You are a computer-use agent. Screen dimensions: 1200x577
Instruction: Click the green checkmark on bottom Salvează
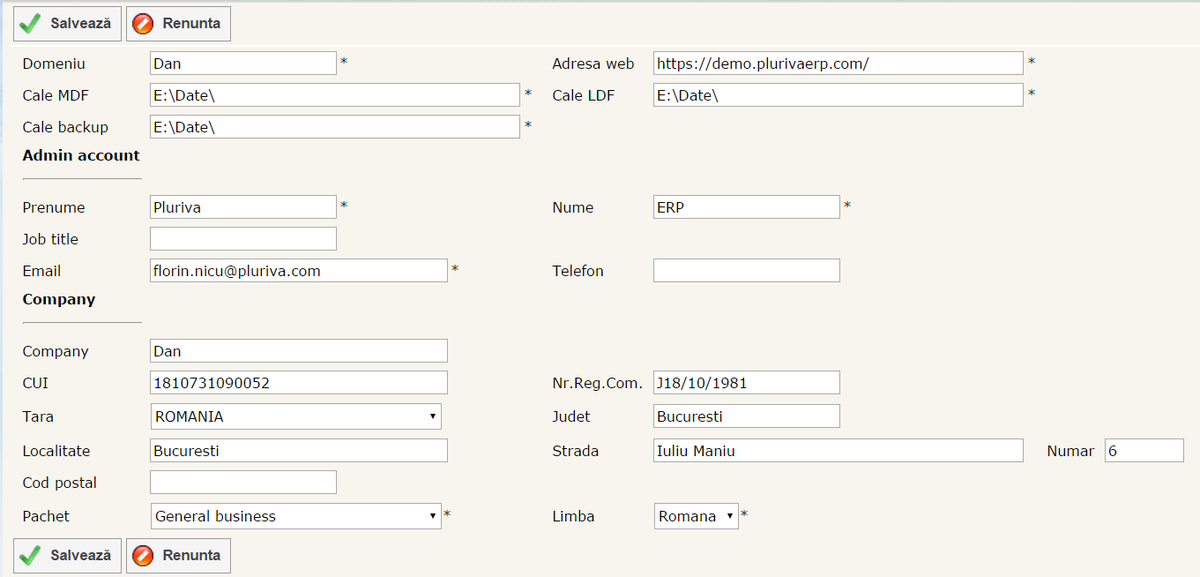click(31, 555)
